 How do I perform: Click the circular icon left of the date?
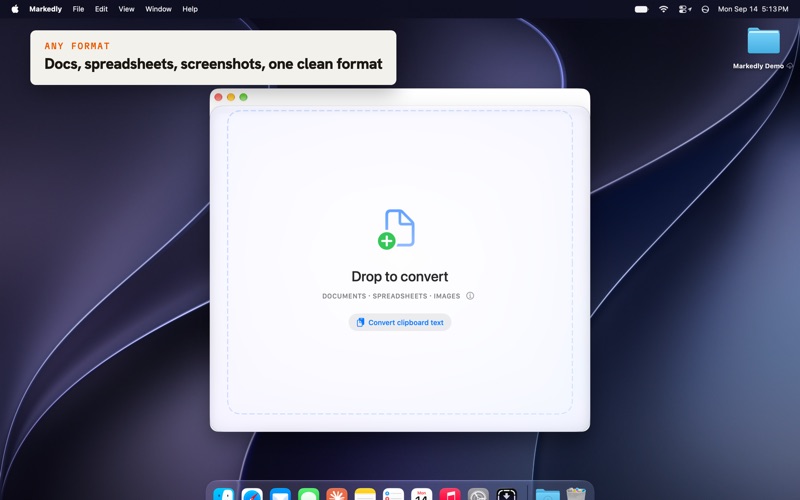point(705,9)
